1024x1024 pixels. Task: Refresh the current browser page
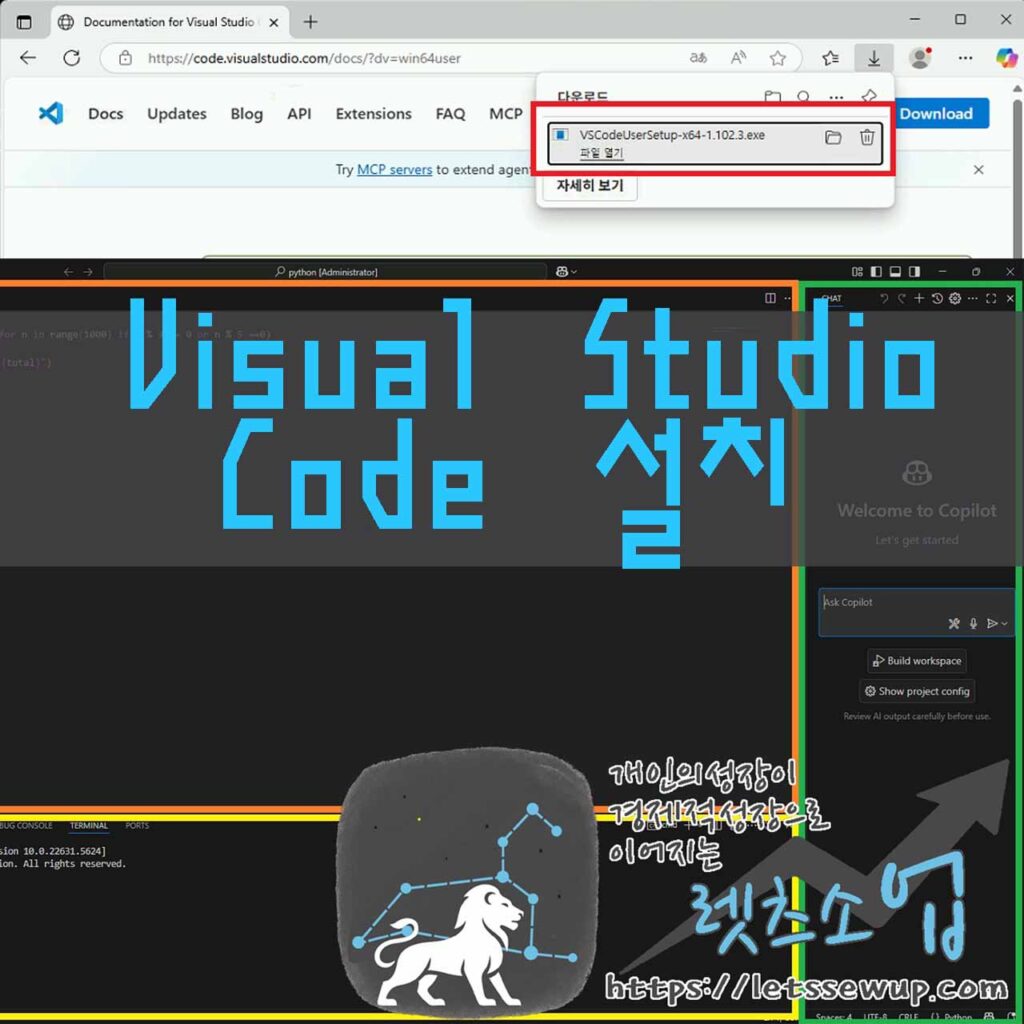72,58
